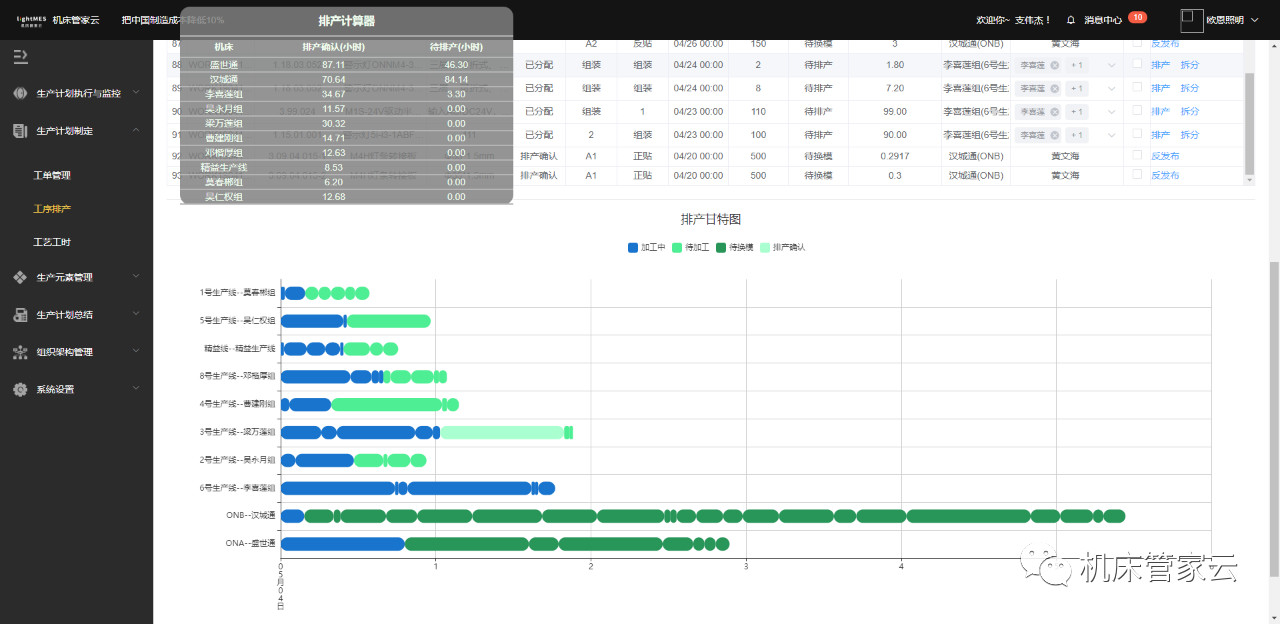This screenshot has height=624, width=1280.
Task: Check the checkbox in the 1.80 hours row
Action: pos(1137,64)
